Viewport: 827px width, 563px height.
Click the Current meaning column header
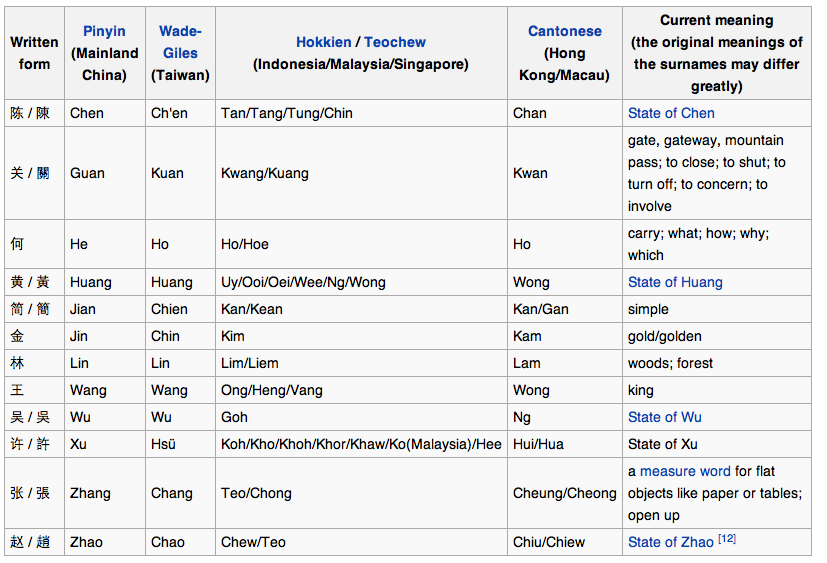click(x=716, y=53)
